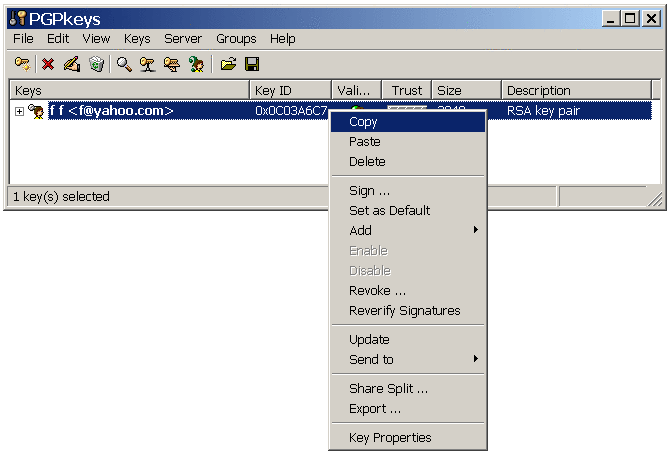Select Share Split ... option
671x457 pixels.
(408, 389)
